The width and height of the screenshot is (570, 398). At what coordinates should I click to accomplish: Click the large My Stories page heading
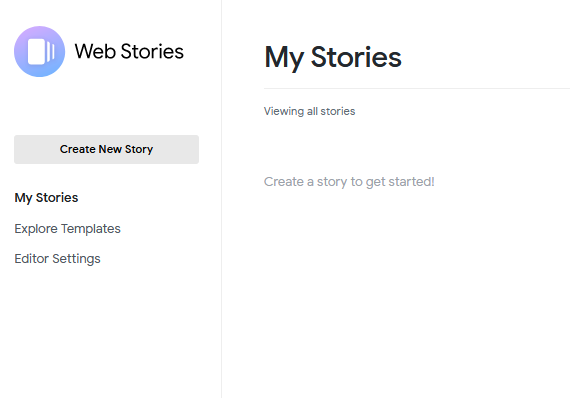[333, 57]
